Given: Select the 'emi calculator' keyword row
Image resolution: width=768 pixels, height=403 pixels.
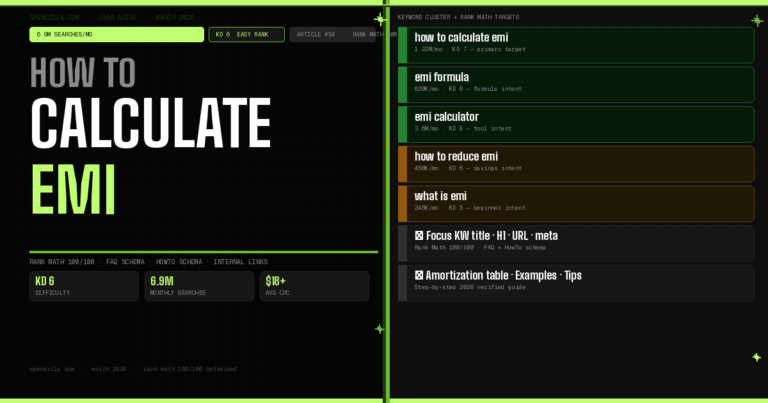Looking at the screenshot, I should pos(575,124).
